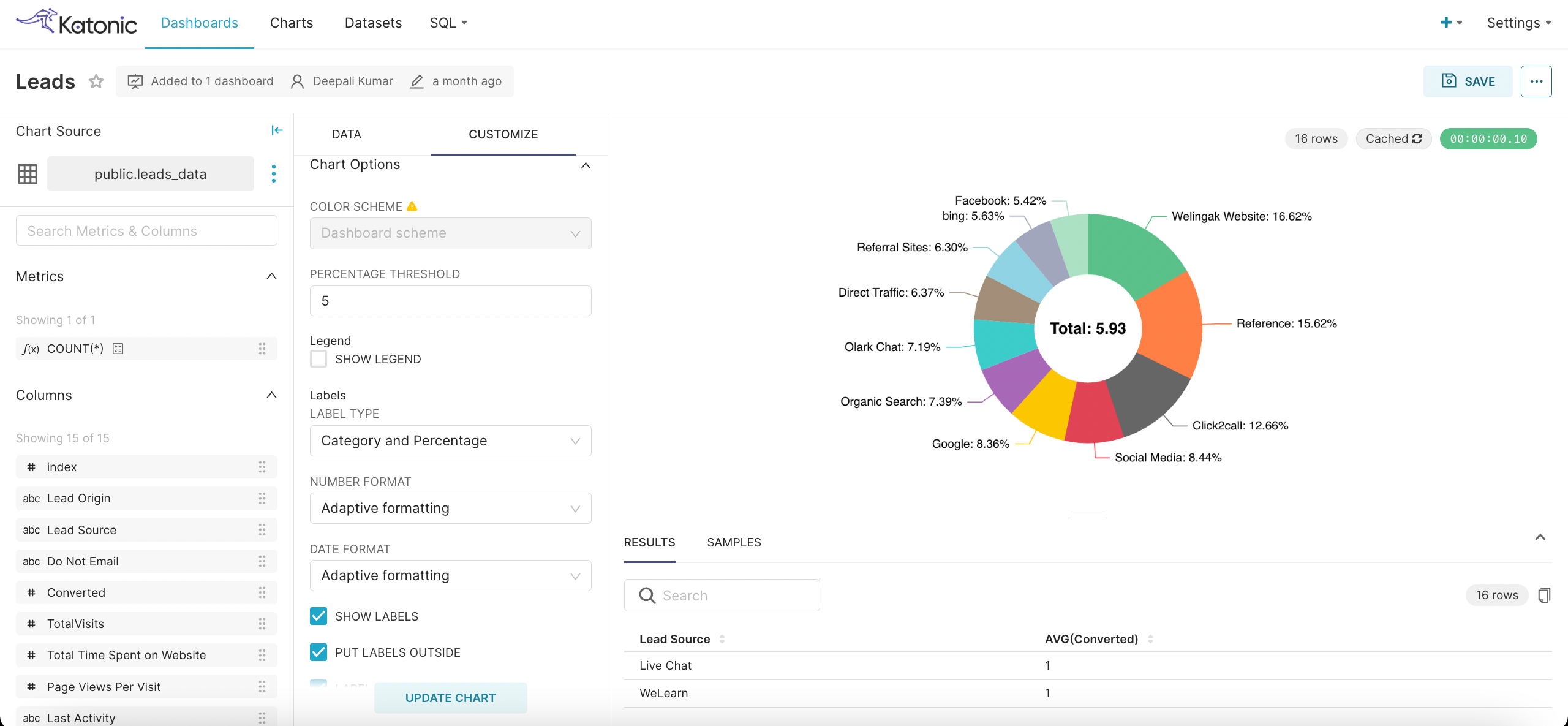Click the 16 rows badge above chart

(1316, 139)
